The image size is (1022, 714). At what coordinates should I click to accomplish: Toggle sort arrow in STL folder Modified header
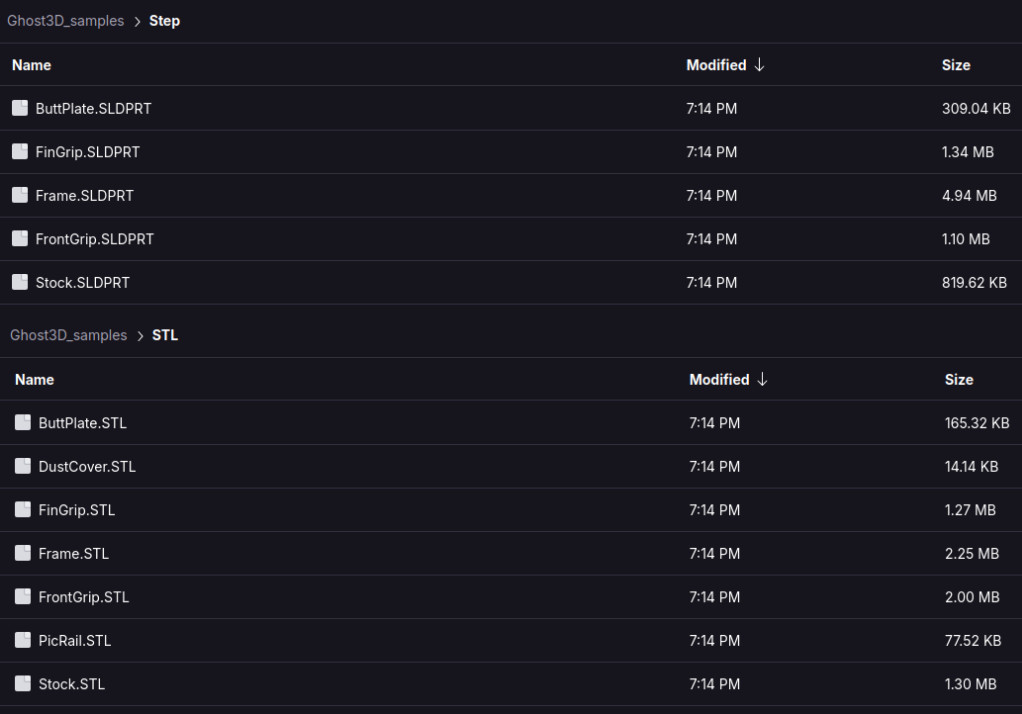pyautogui.click(x=762, y=379)
